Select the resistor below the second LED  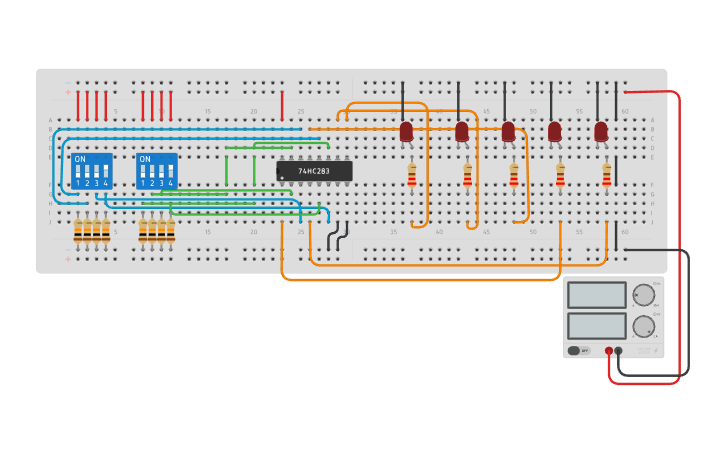tap(467, 176)
